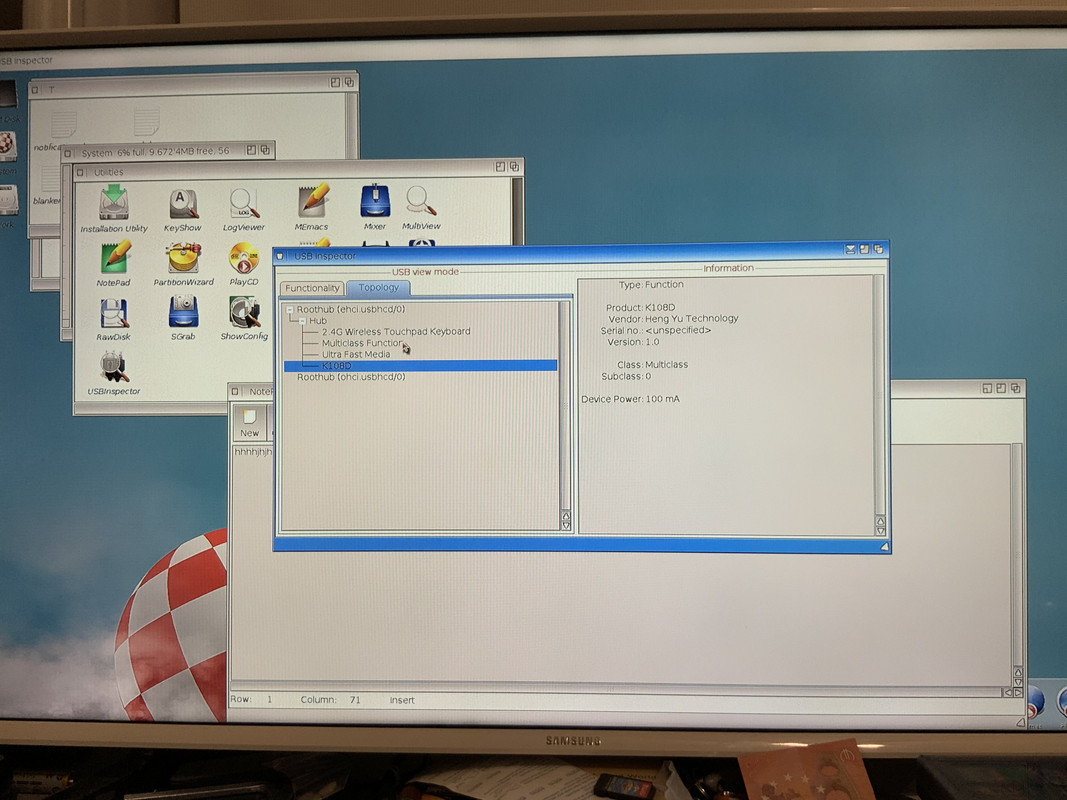The width and height of the screenshot is (1067, 800).
Task: Click the USB Inspector screen title at top
Action: click(x=27, y=61)
